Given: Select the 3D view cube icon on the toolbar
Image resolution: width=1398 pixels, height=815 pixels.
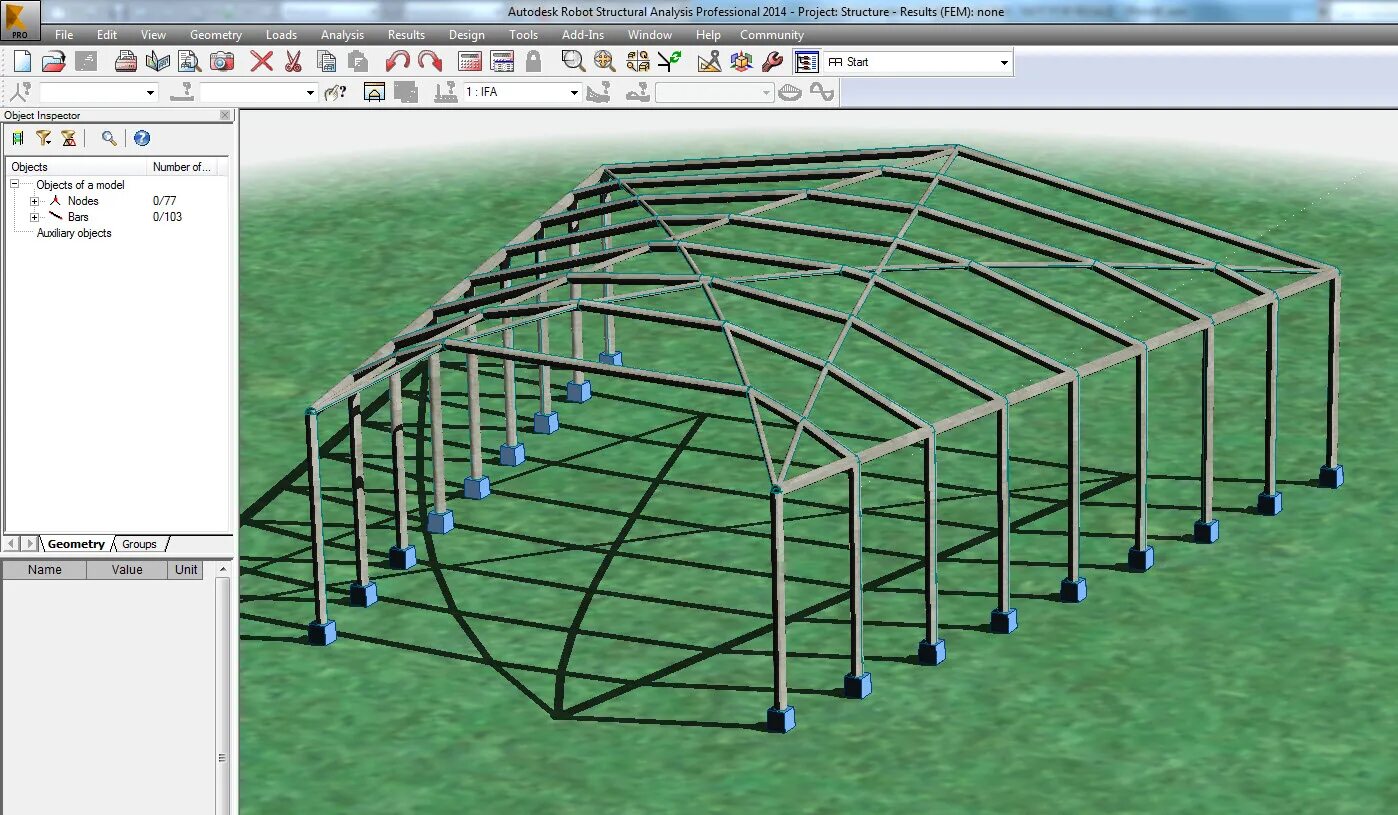Looking at the screenshot, I should 740,62.
